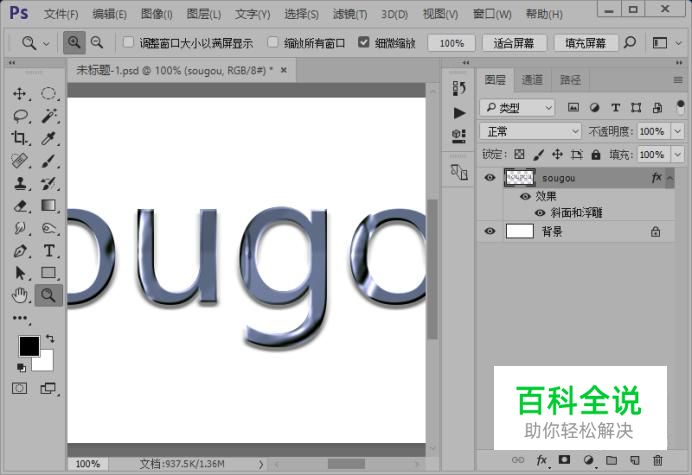This screenshot has height=475, width=692.
Task: Switch to the Channels tab
Action: point(532,80)
